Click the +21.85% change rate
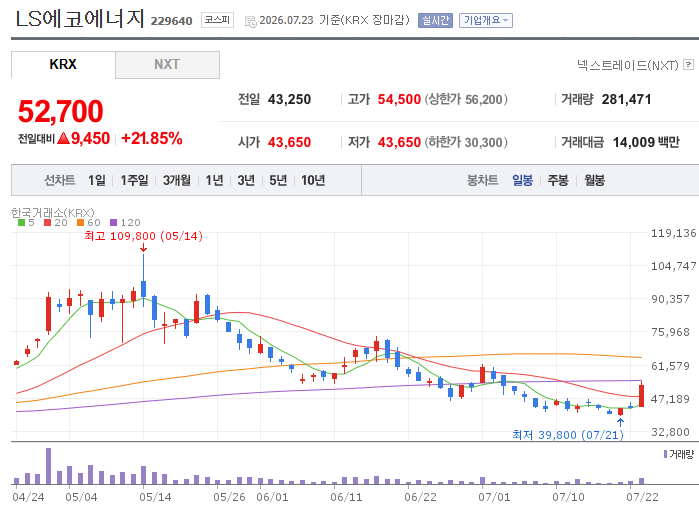 [152, 138]
